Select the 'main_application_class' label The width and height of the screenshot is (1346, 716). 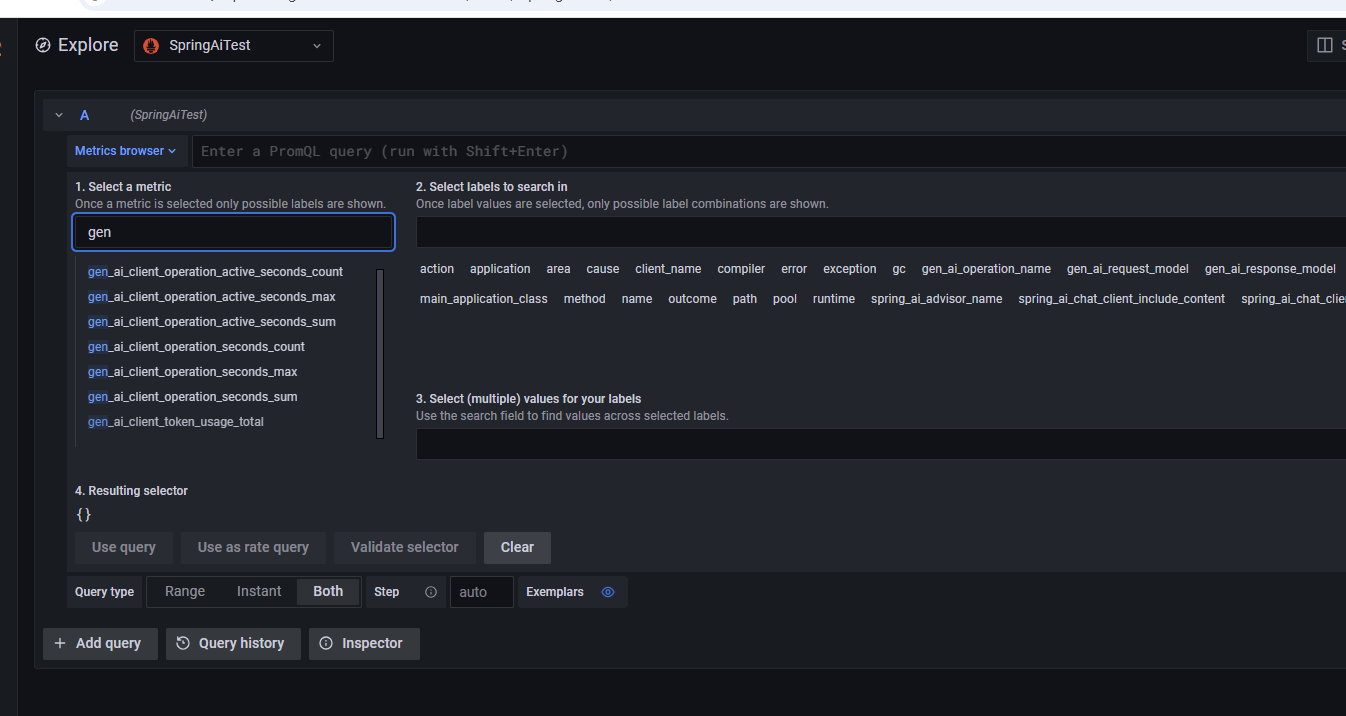coord(484,299)
